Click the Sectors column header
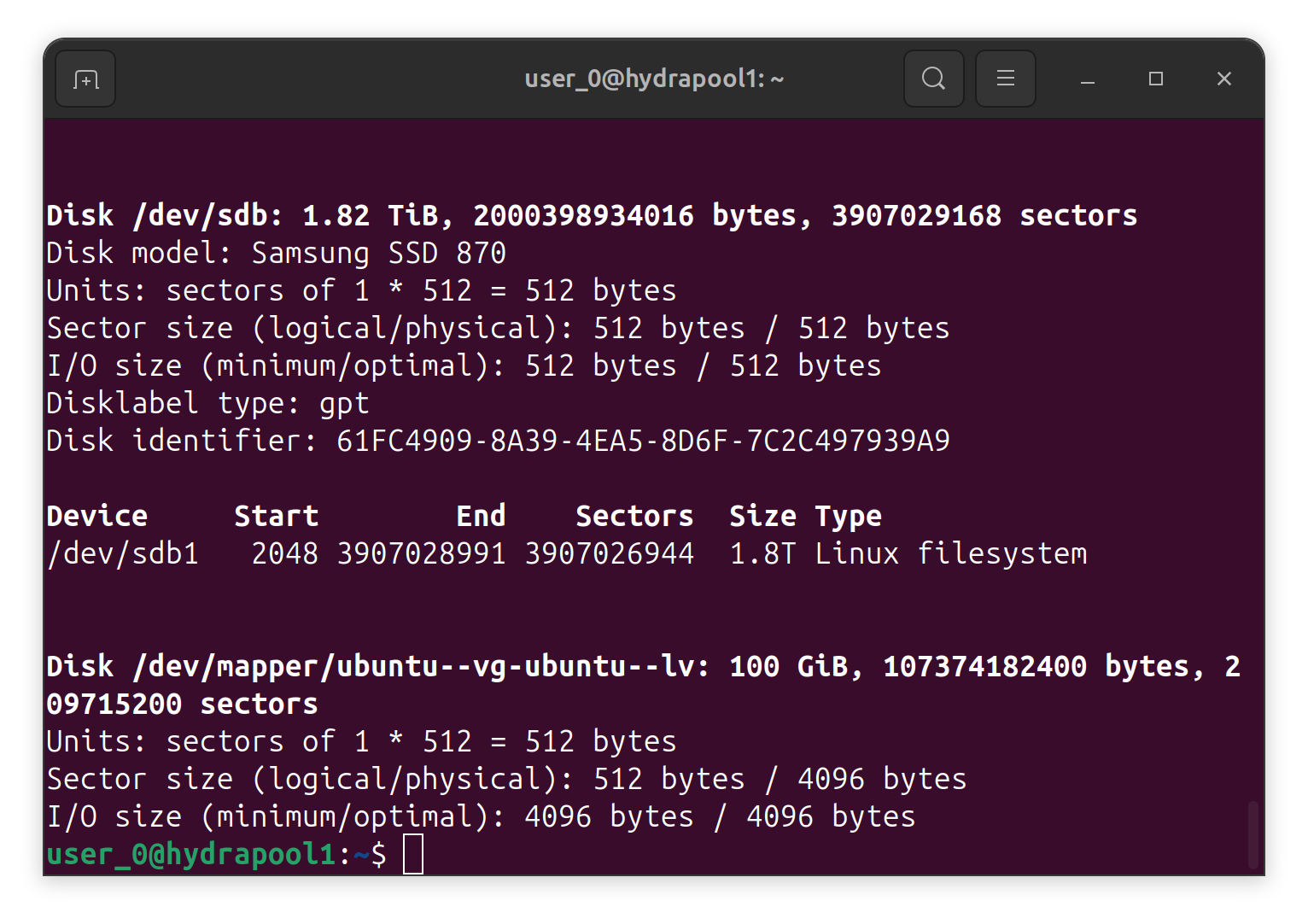This screenshot has height=924, width=1308. 634,516
